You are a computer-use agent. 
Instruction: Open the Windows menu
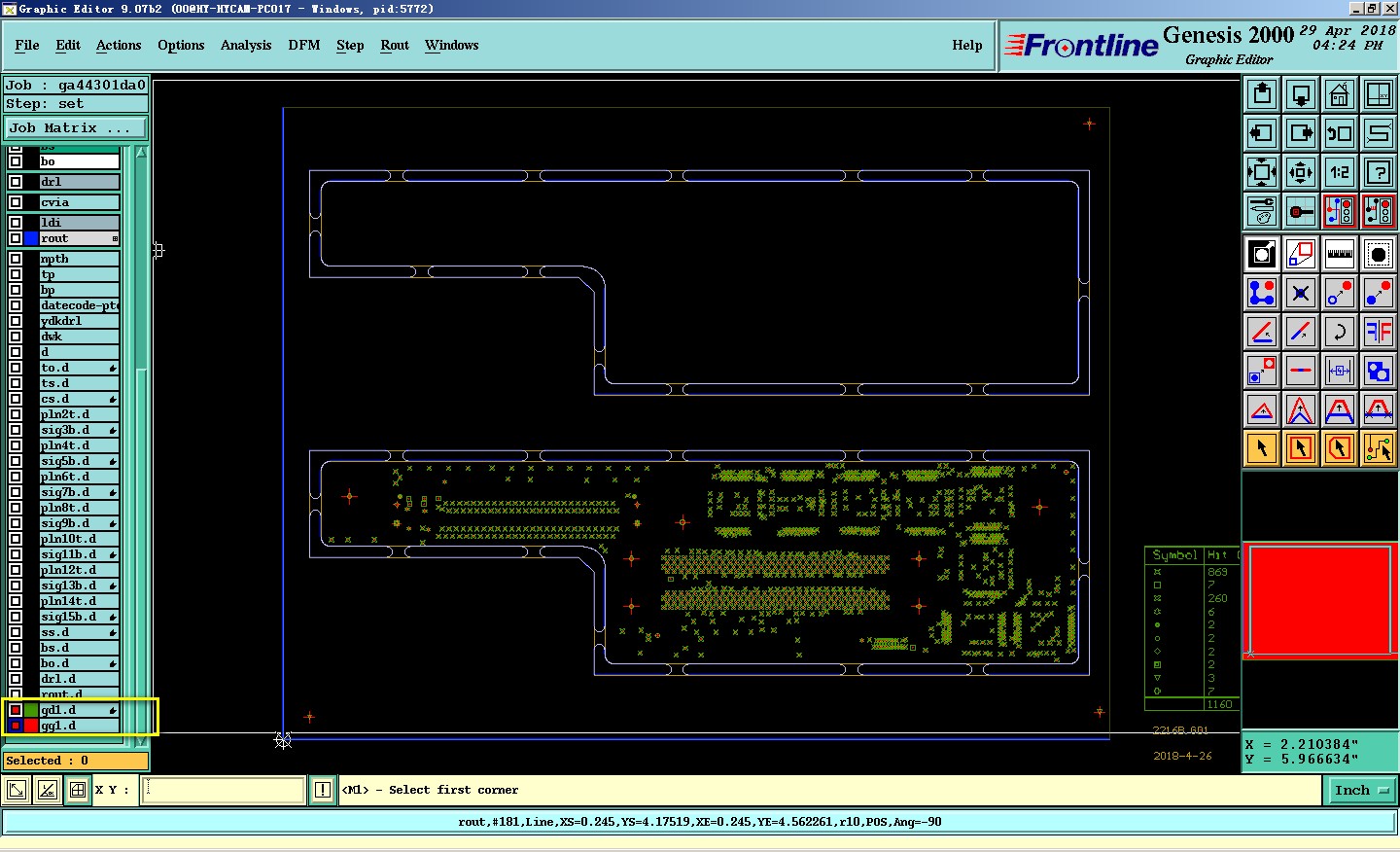[451, 46]
